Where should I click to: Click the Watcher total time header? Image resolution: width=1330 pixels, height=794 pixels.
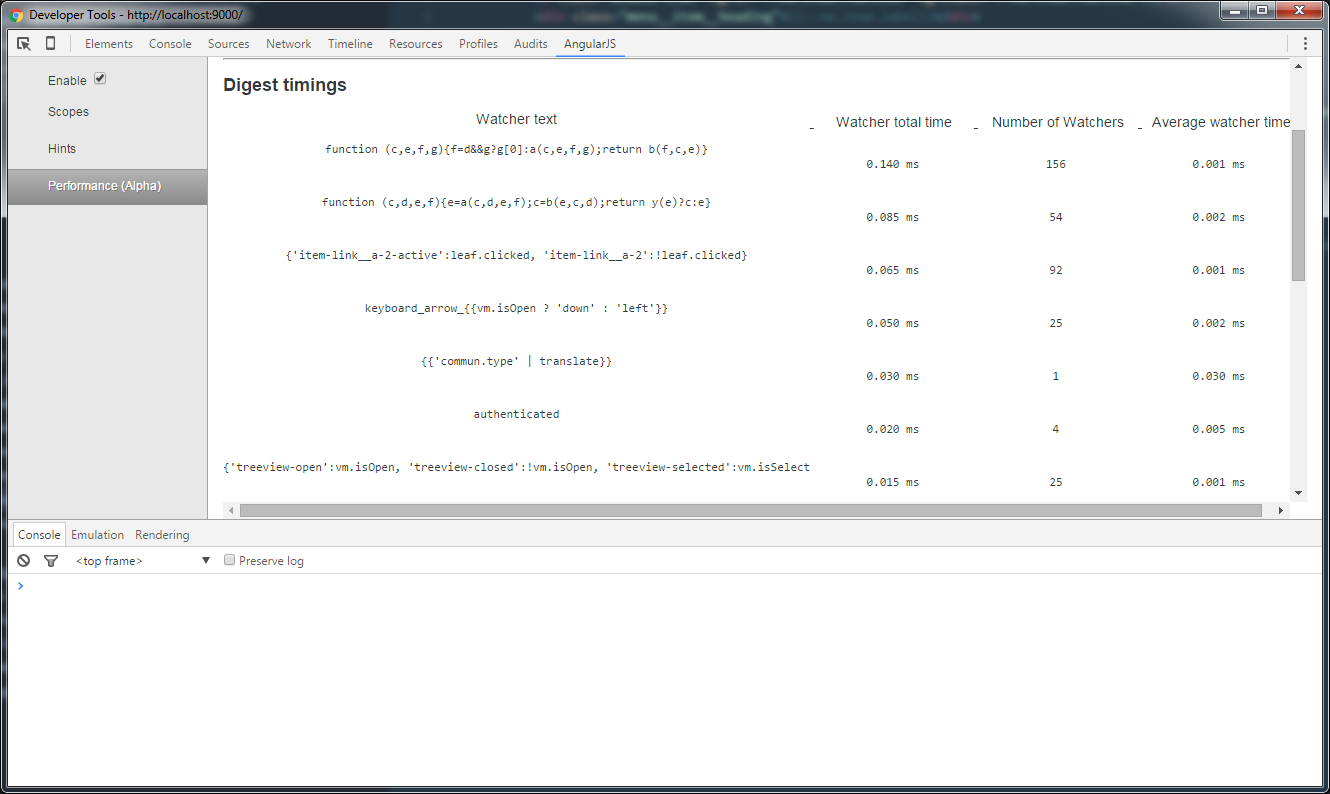[894, 122]
